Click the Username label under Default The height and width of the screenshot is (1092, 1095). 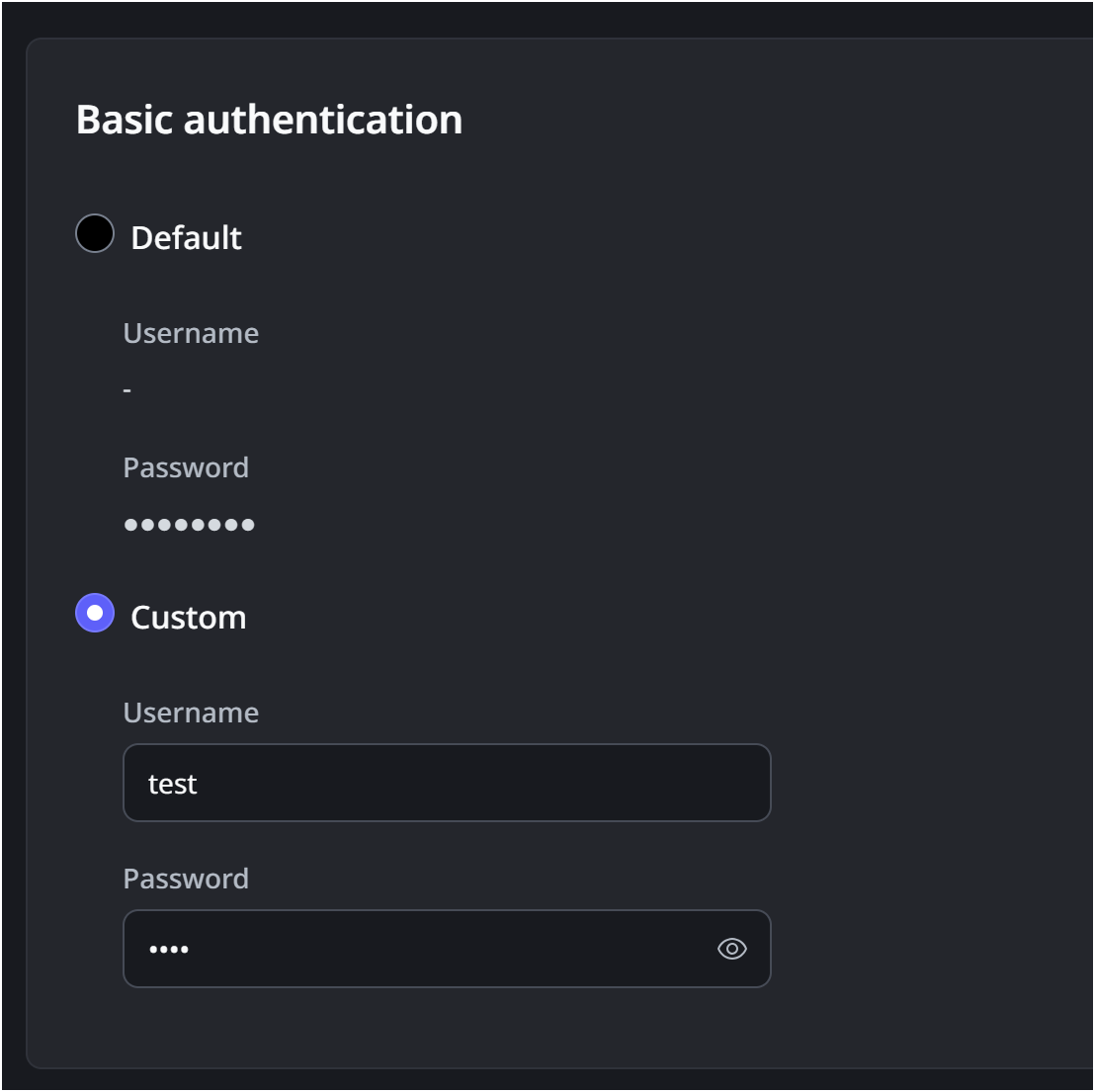(191, 333)
